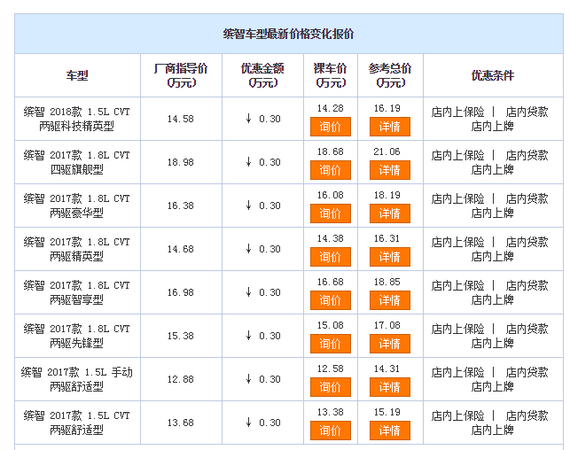The height and width of the screenshot is (450, 570).
Task: Click the table title 缤智车型最新价格变化报价
Action: (x=288, y=34)
